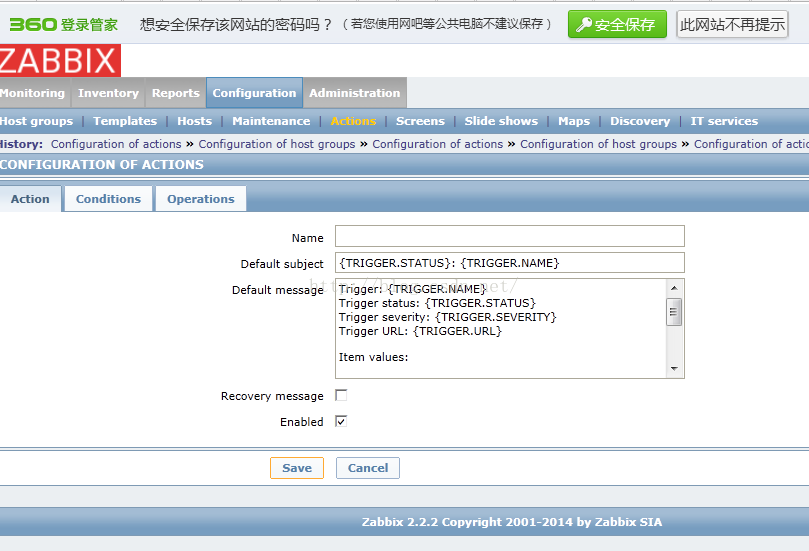The image size is (809, 551).
Task: Open the Discovery submenu
Action: pos(640,121)
